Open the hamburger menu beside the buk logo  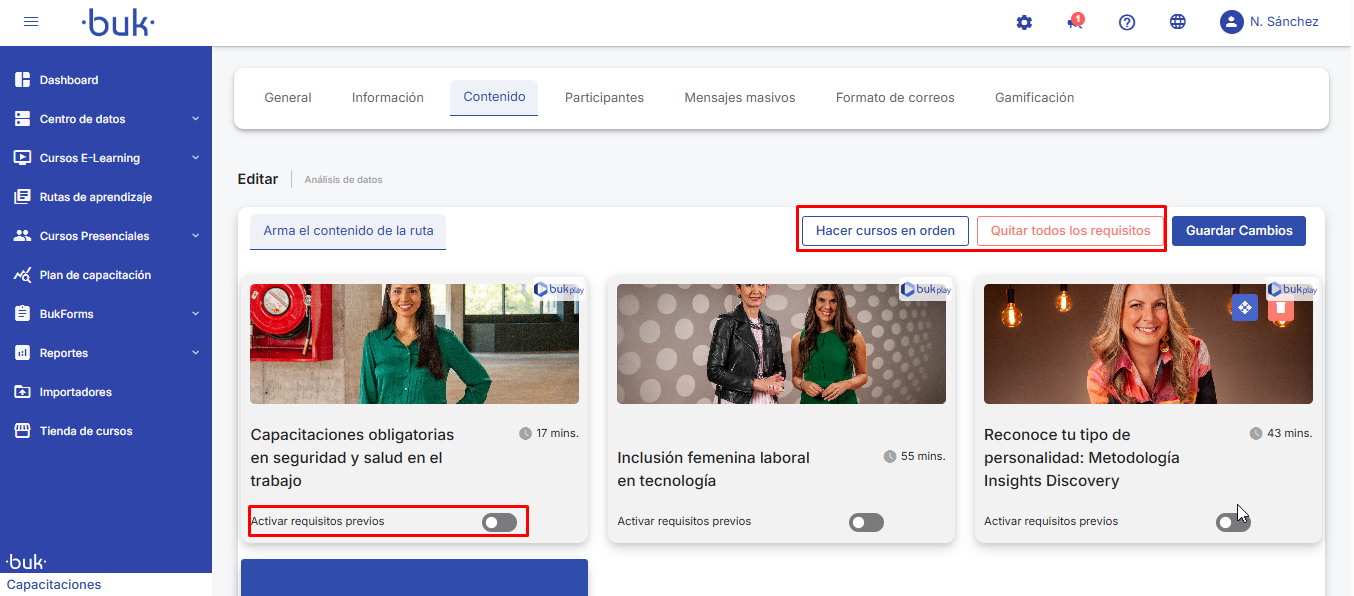coord(31,22)
